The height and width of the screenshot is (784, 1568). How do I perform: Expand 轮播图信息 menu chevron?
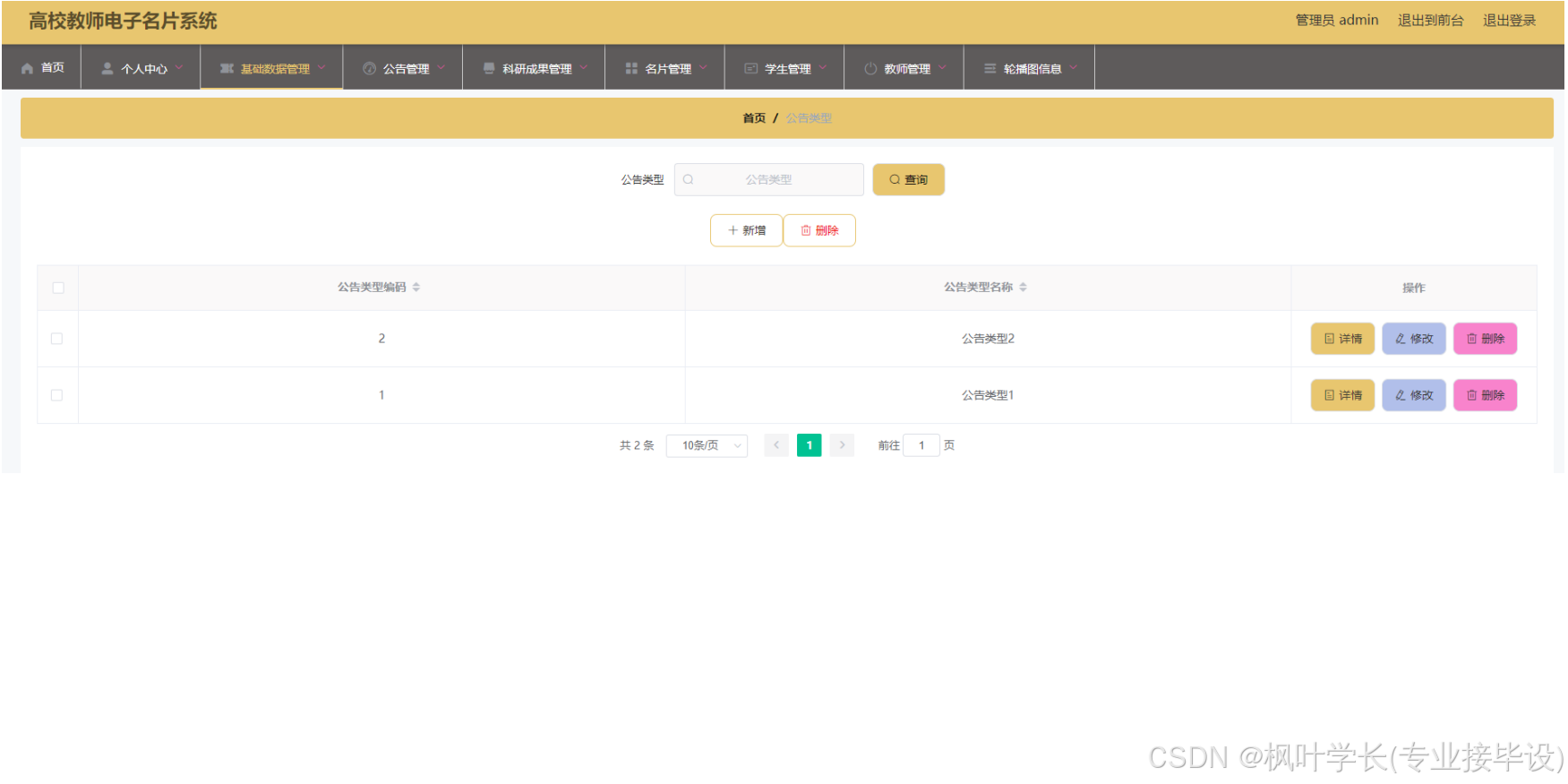pyautogui.click(x=1074, y=67)
